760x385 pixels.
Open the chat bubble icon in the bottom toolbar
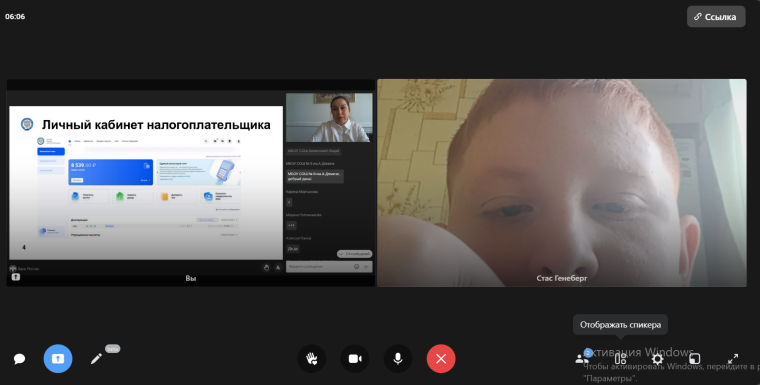click(19, 359)
